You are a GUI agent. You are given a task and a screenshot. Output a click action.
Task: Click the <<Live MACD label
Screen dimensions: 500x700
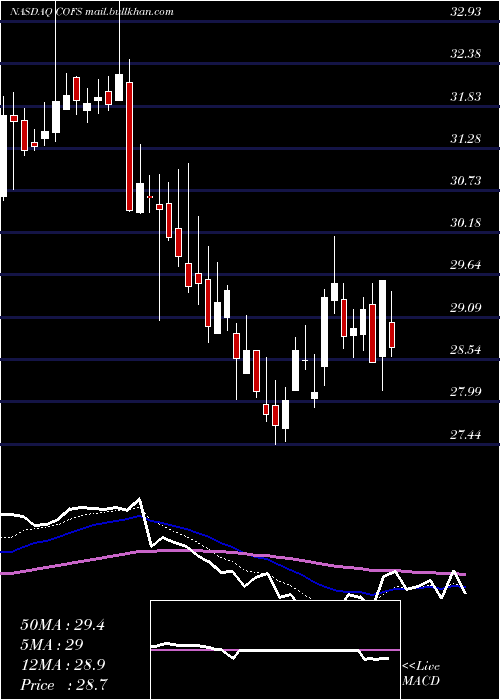click(421, 674)
